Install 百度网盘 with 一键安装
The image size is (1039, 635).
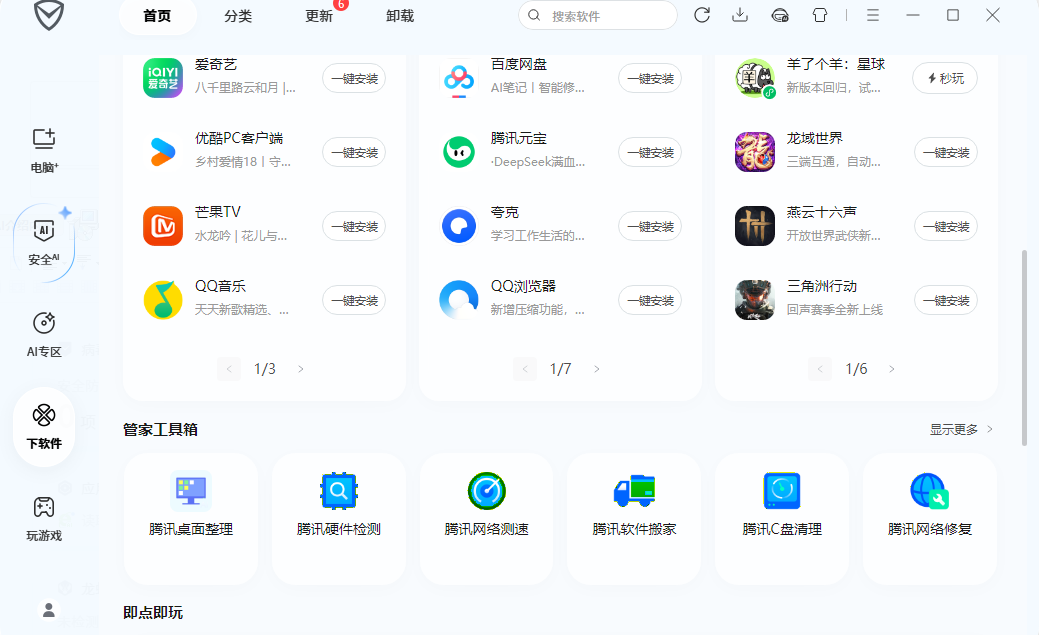[651, 78]
